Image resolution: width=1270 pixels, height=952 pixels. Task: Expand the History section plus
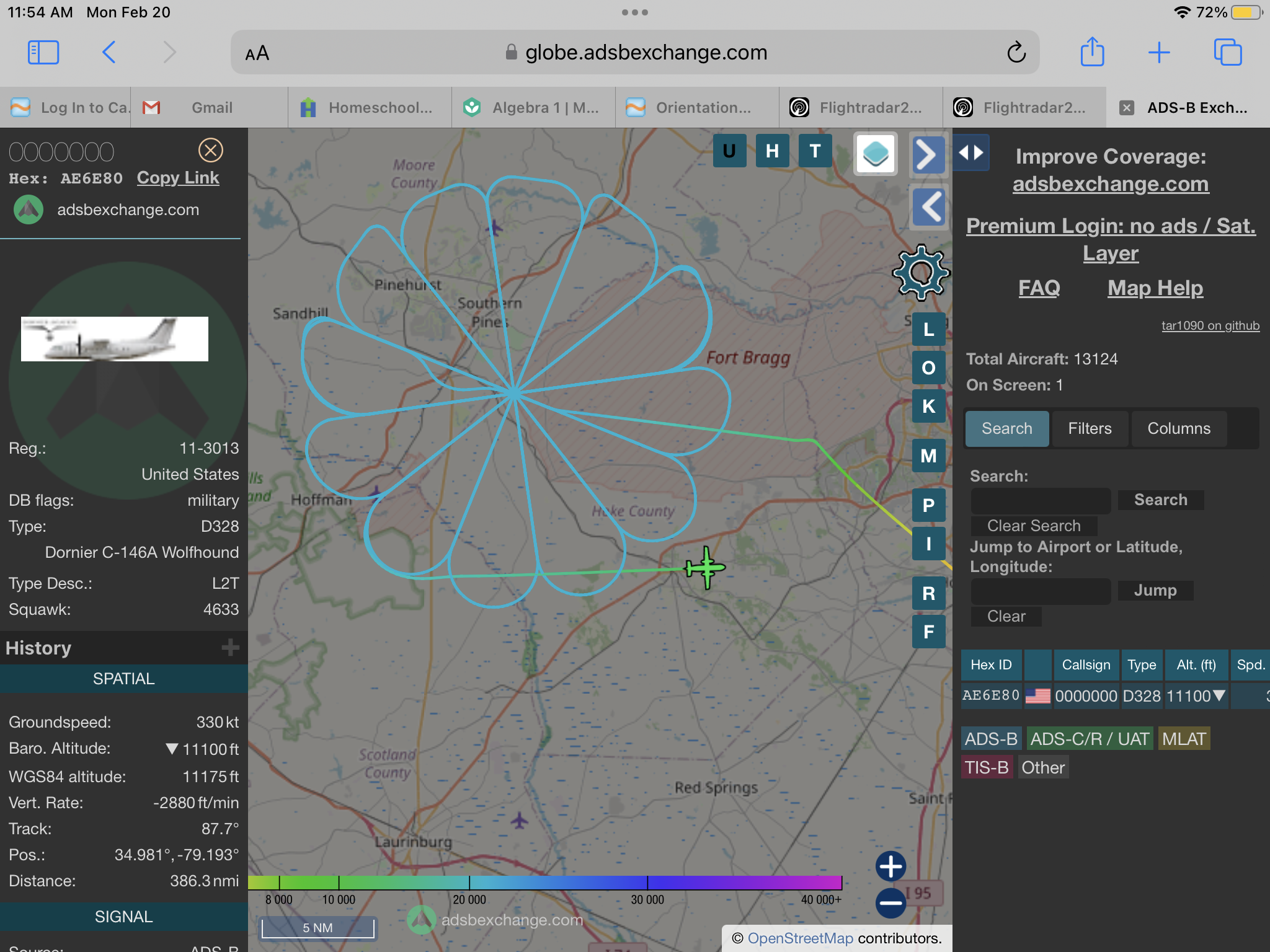click(230, 648)
